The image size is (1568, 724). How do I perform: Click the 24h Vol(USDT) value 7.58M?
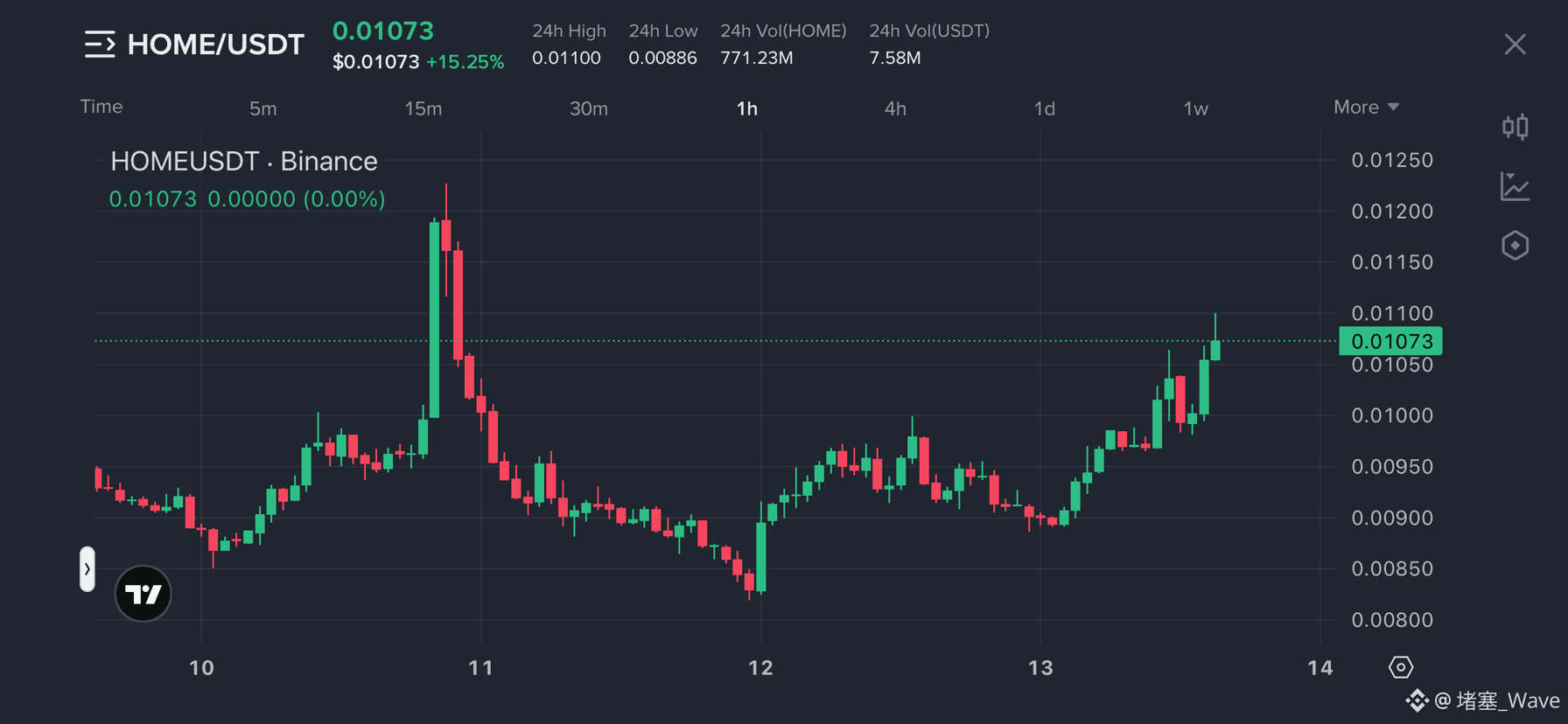tap(894, 58)
